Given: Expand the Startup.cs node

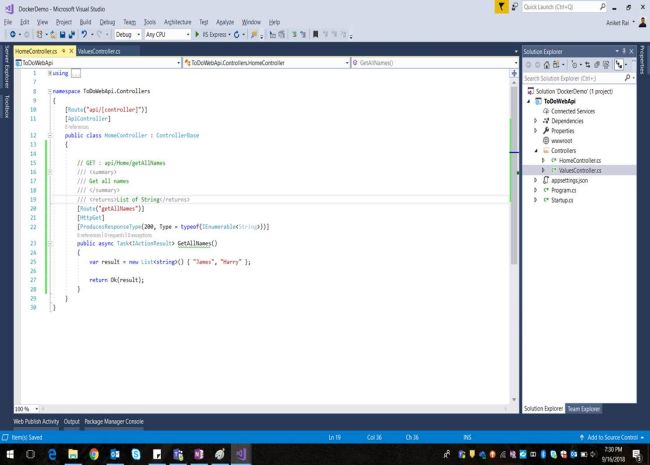Looking at the screenshot, I should (535, 200).
